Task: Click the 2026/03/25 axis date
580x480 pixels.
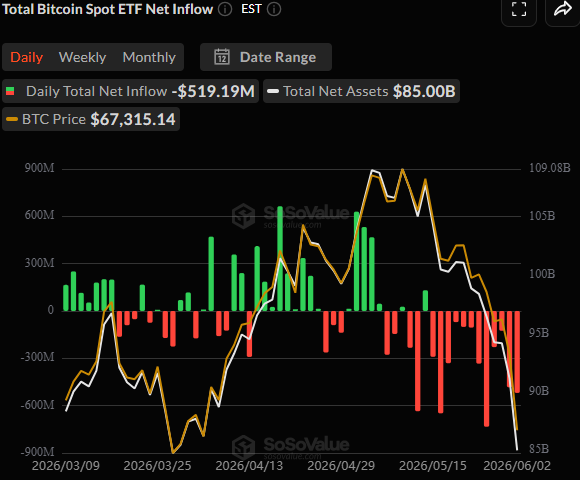Action: [x=157, y=466]
